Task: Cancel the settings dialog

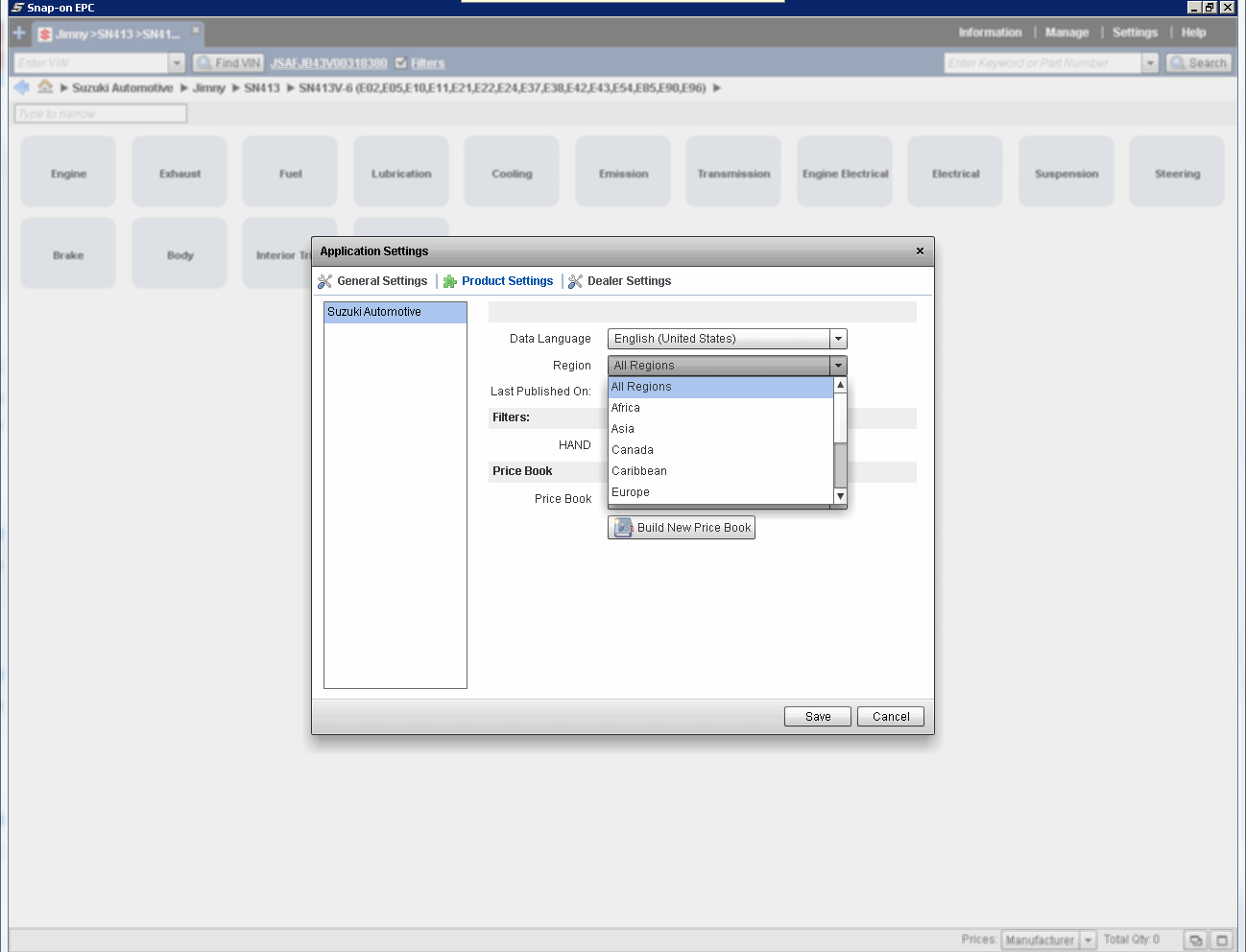Action: (x=891, y=717)
